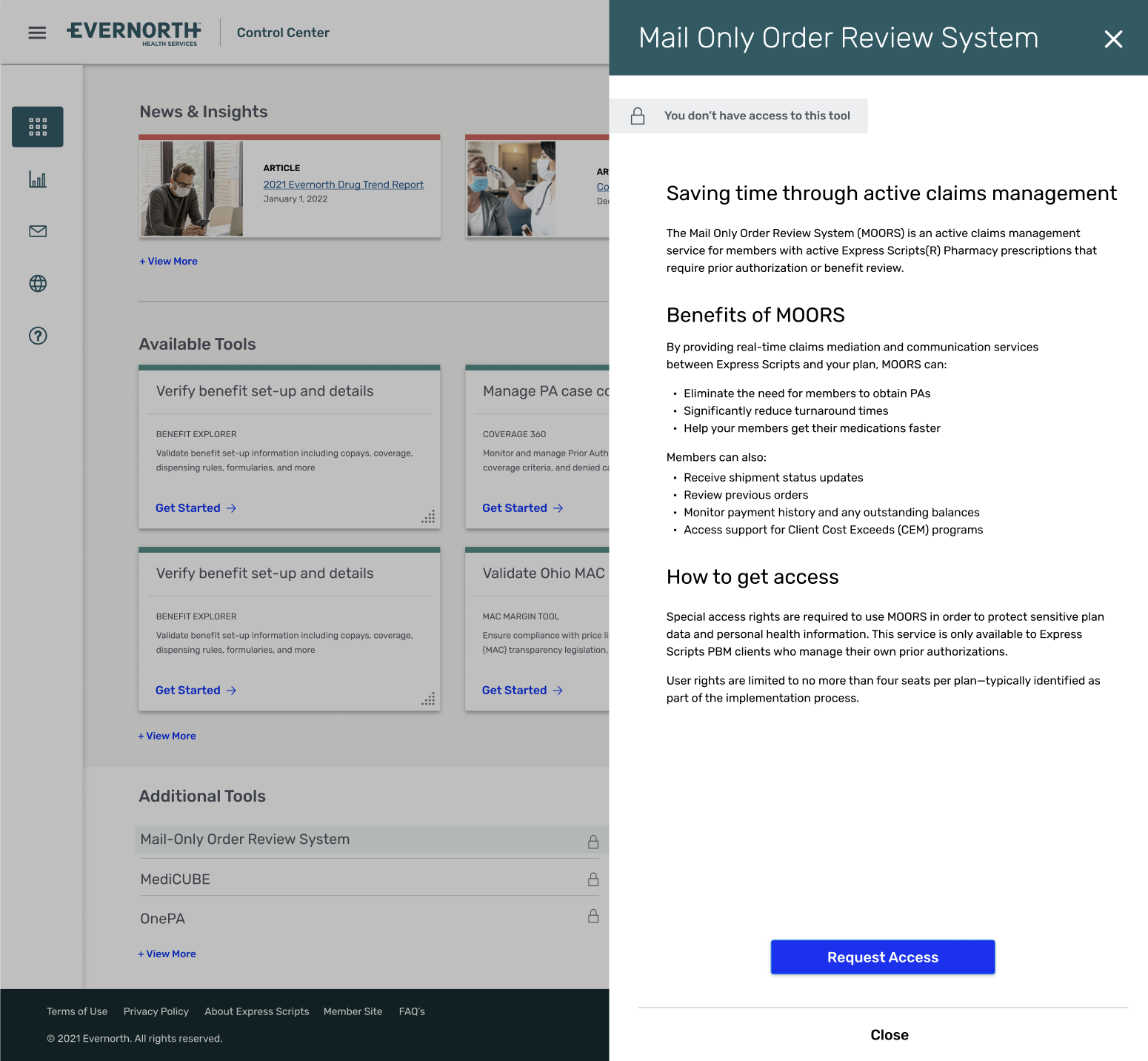
Task: Click Close at the panel bottom
Action: click(890, 1035)
